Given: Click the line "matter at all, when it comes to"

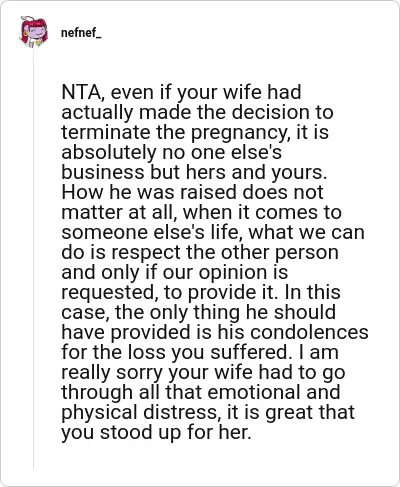Looking at the screenshot, I should coord(201,212).
